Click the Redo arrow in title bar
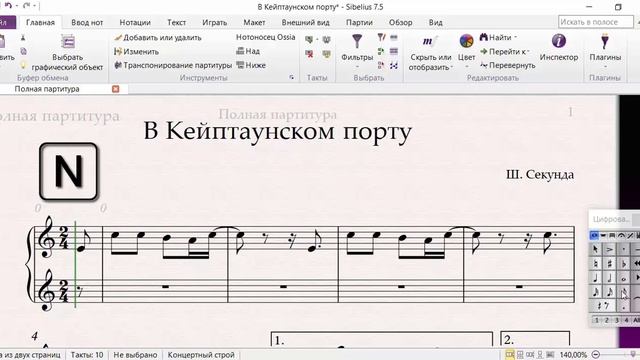This screenshot has width=640, height=360. (x=27, y=5)
